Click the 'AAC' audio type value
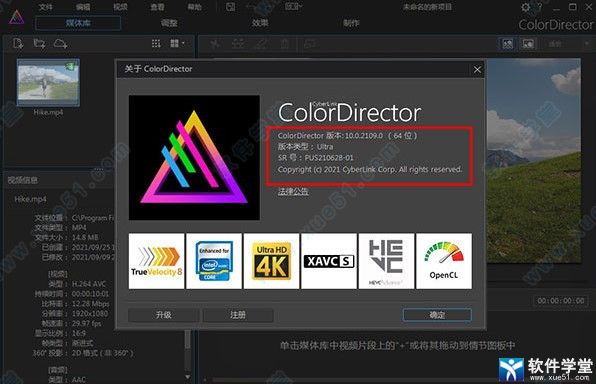The height and width of the screenshot is (384, 596). pos(79,379)
